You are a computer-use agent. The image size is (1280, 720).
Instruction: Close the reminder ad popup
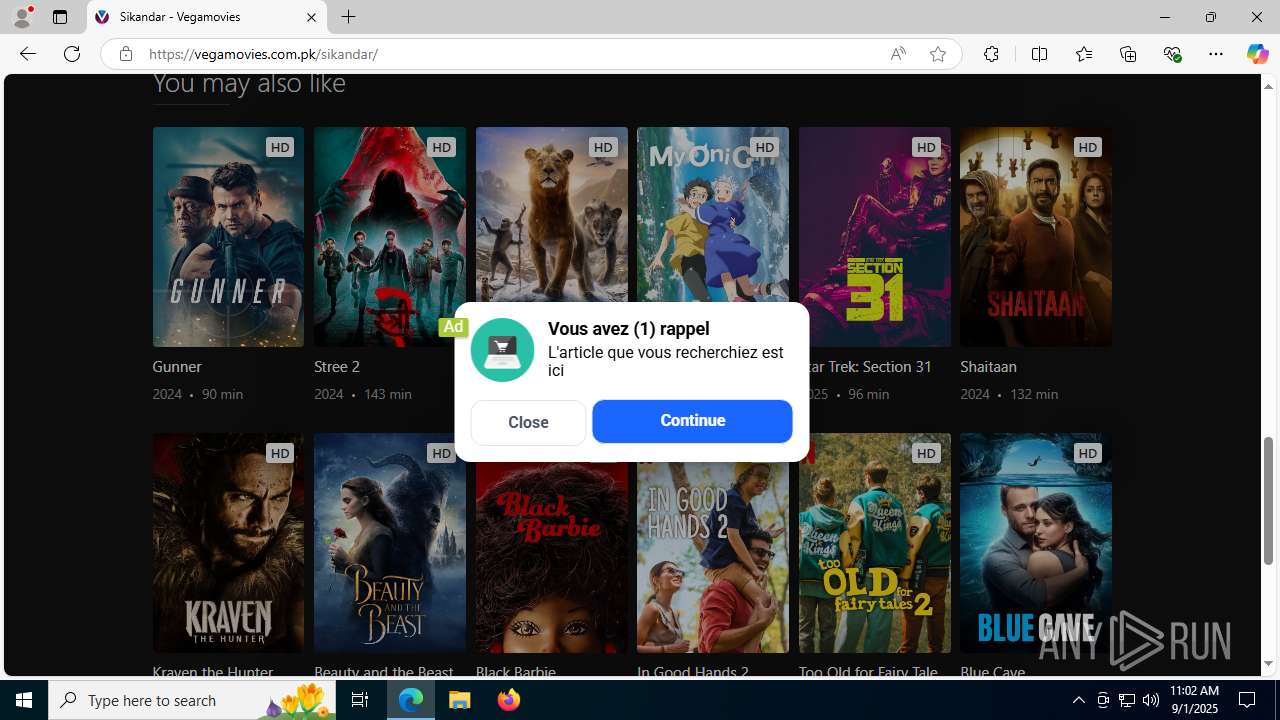[528, 422]
